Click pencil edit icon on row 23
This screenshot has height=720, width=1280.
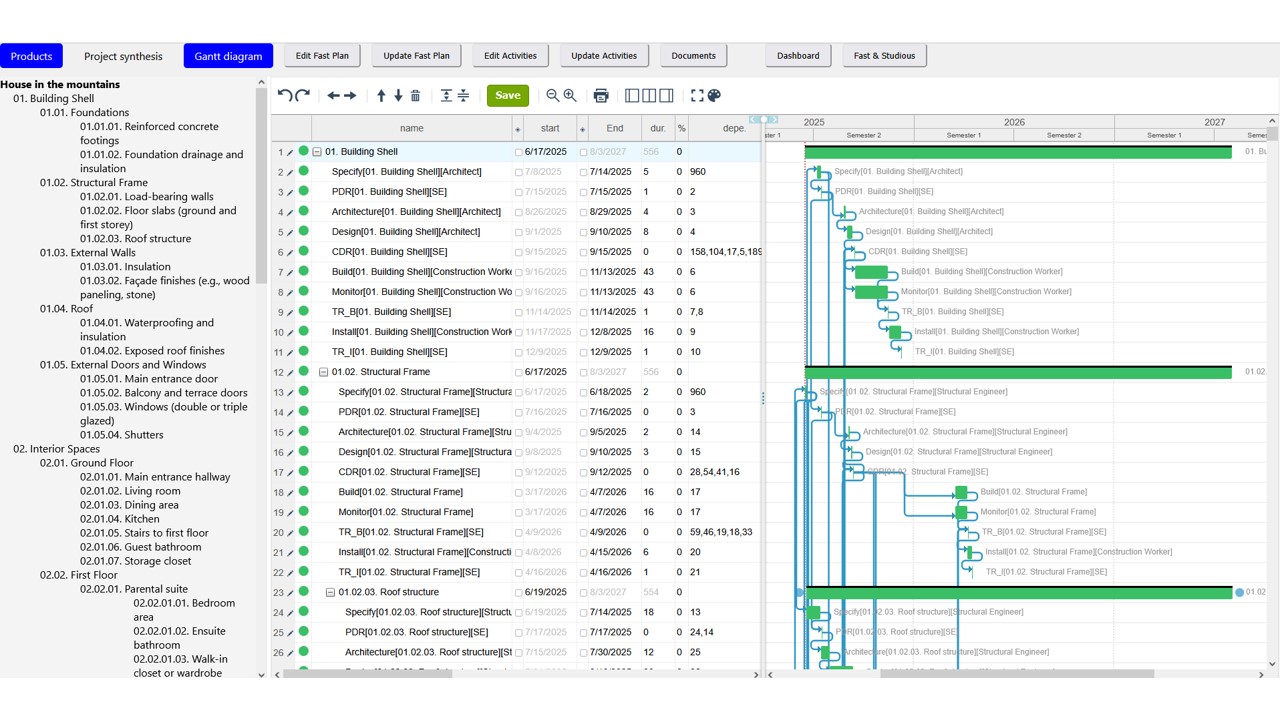point(291,593)
